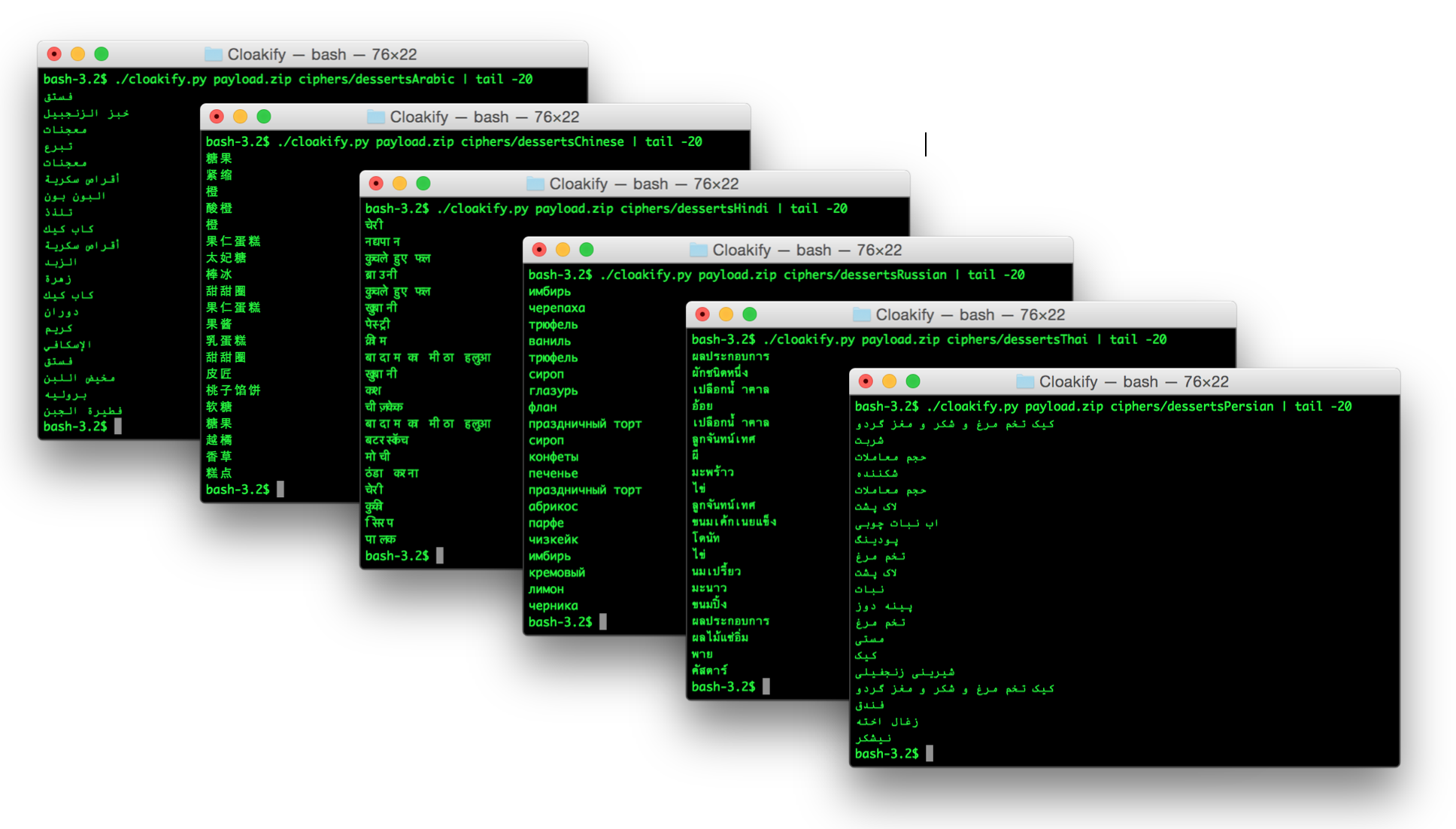Viewport: 1456px width, 829px height.
Task: Click the word "флан" in Russian output
Action: (542, 407)
